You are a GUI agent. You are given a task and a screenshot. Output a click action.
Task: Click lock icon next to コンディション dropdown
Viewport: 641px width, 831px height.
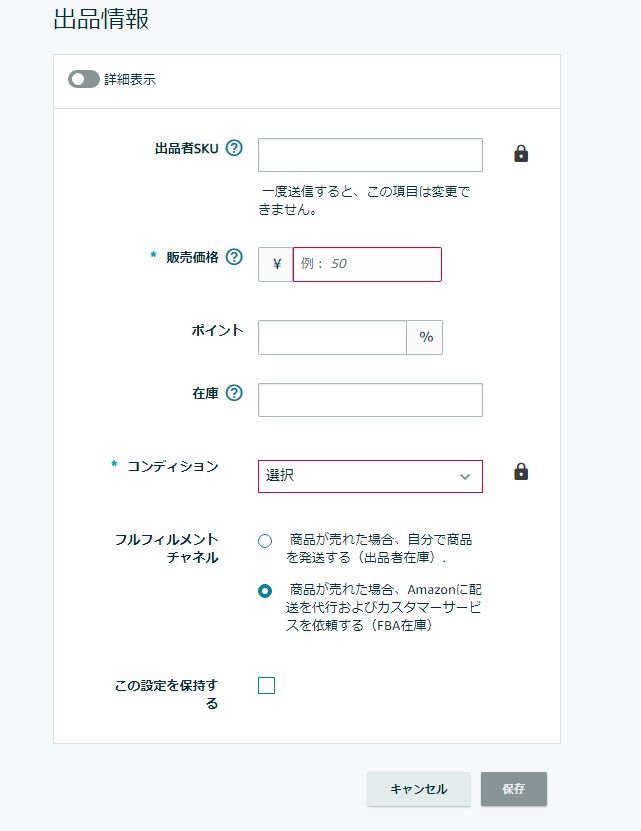pyautogui.click(x=521, y=471)
